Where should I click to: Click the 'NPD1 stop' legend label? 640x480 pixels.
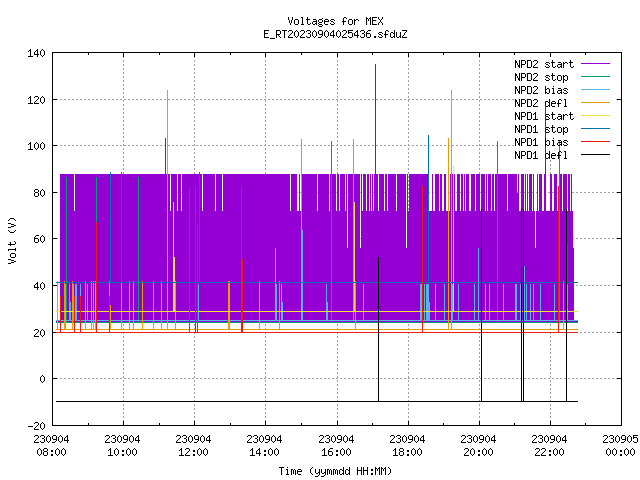click(541, 129)
